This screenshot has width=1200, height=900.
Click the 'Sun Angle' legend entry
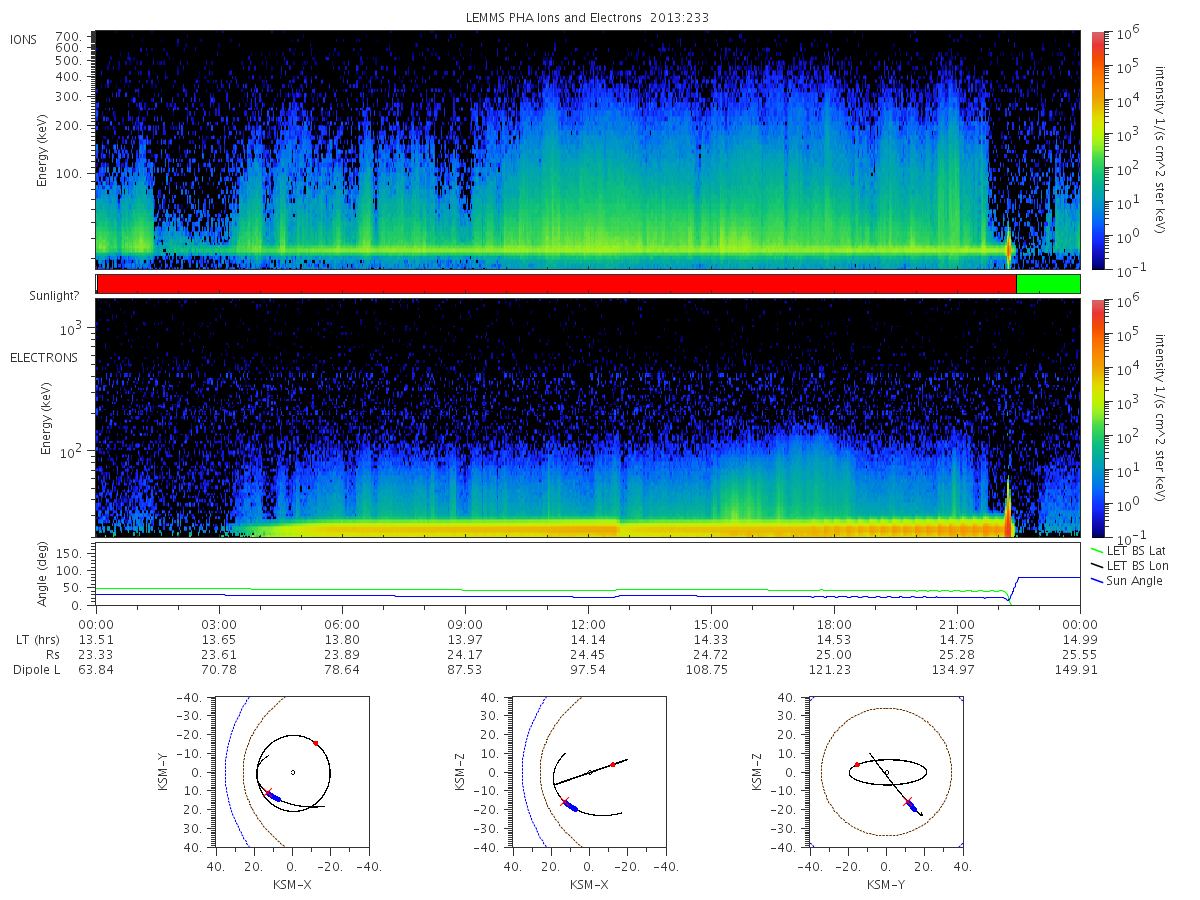pos(1127,580)
